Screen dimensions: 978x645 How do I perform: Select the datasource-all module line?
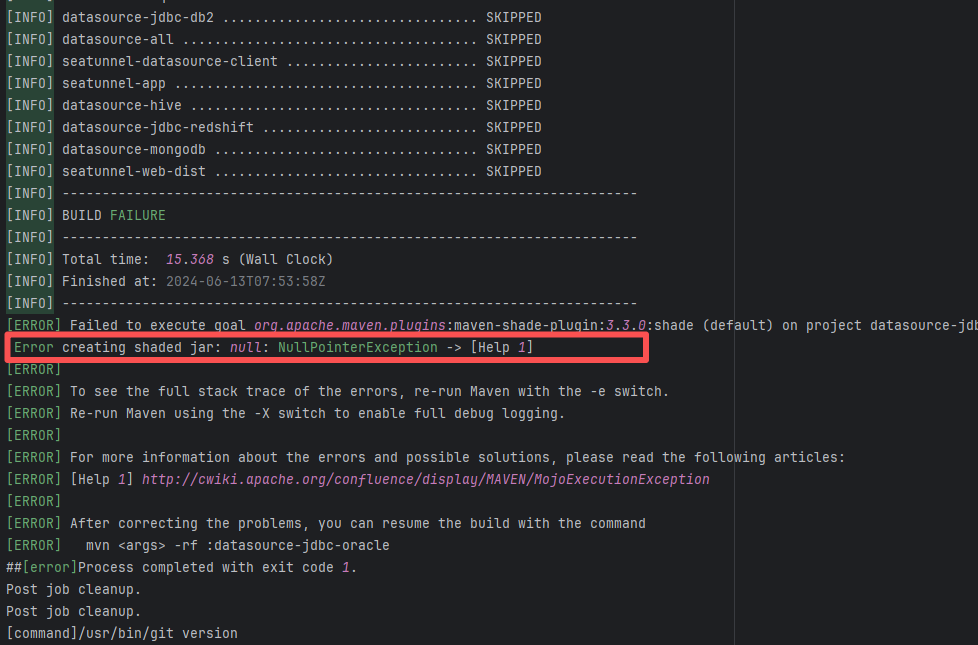point(300,39)
